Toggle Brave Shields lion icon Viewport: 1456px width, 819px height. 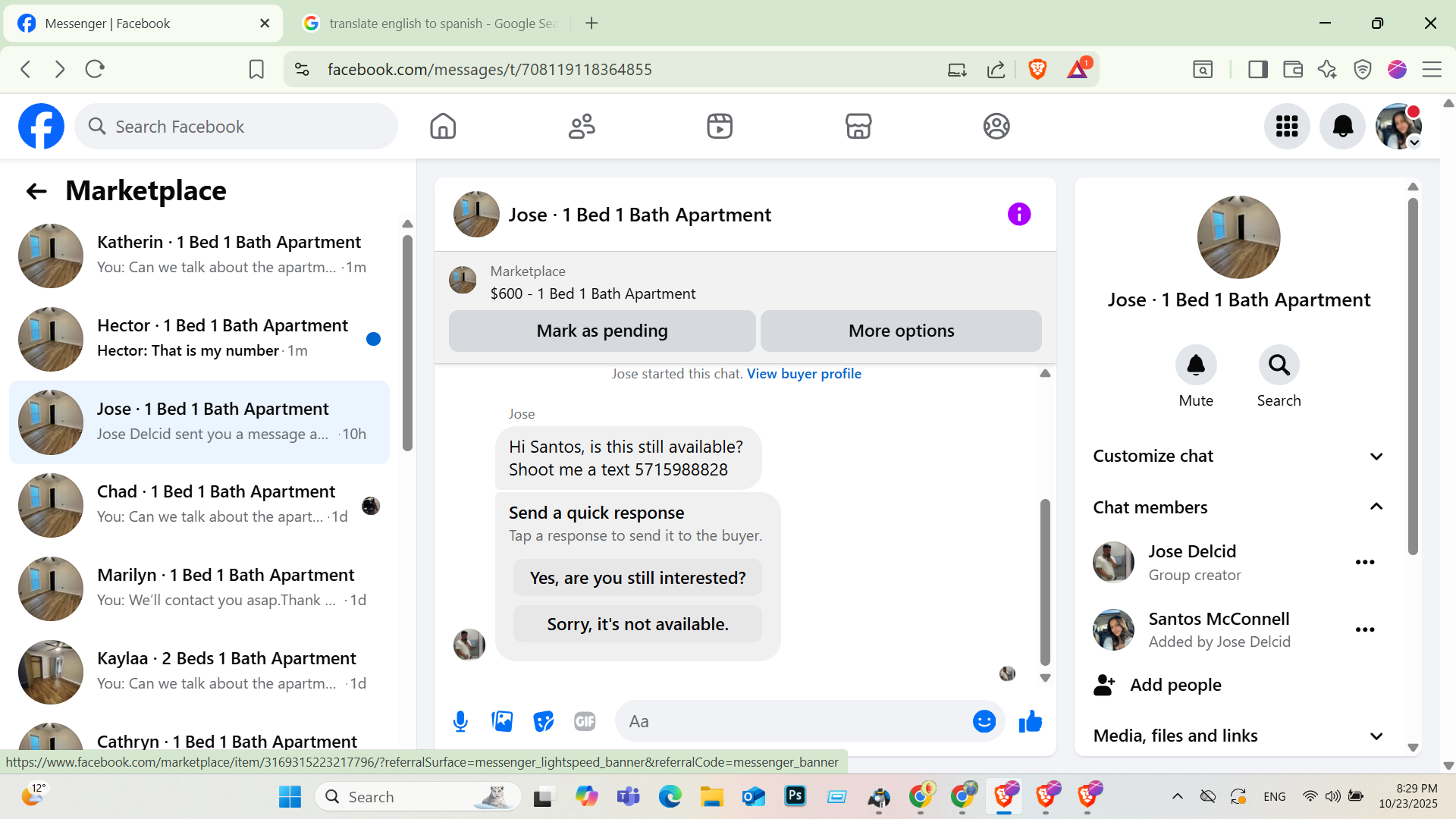tap(1037, 70)
